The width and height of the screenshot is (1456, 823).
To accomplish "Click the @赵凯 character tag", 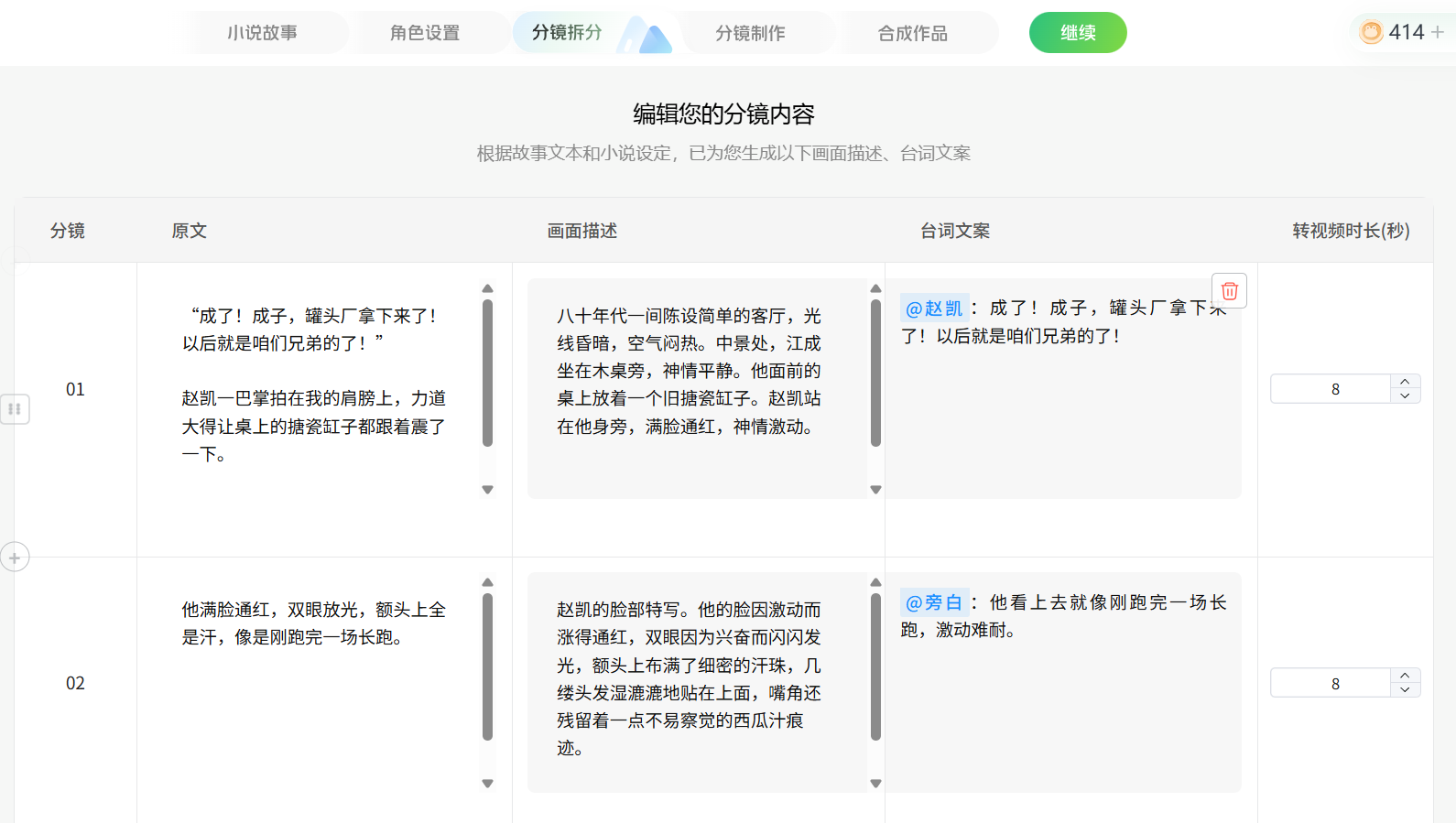I will (x=934, y=309).
